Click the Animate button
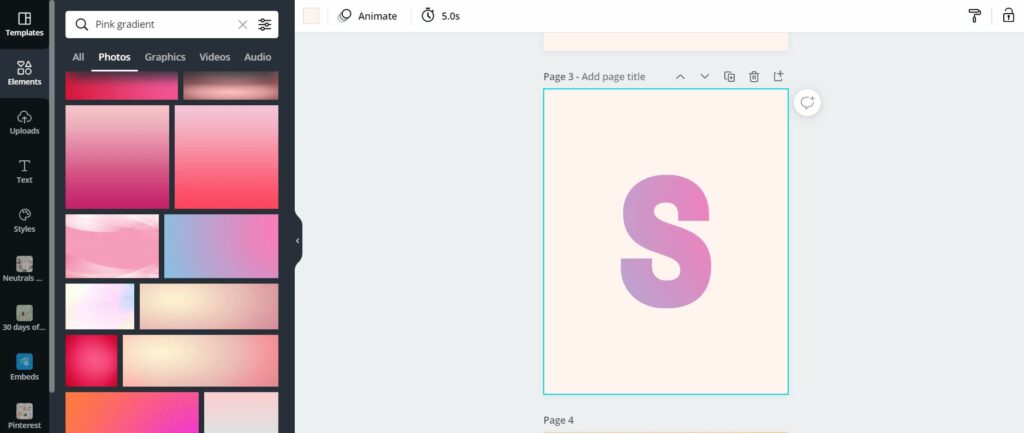Viewport: 1024px width, 433px height. coord(368,16)
